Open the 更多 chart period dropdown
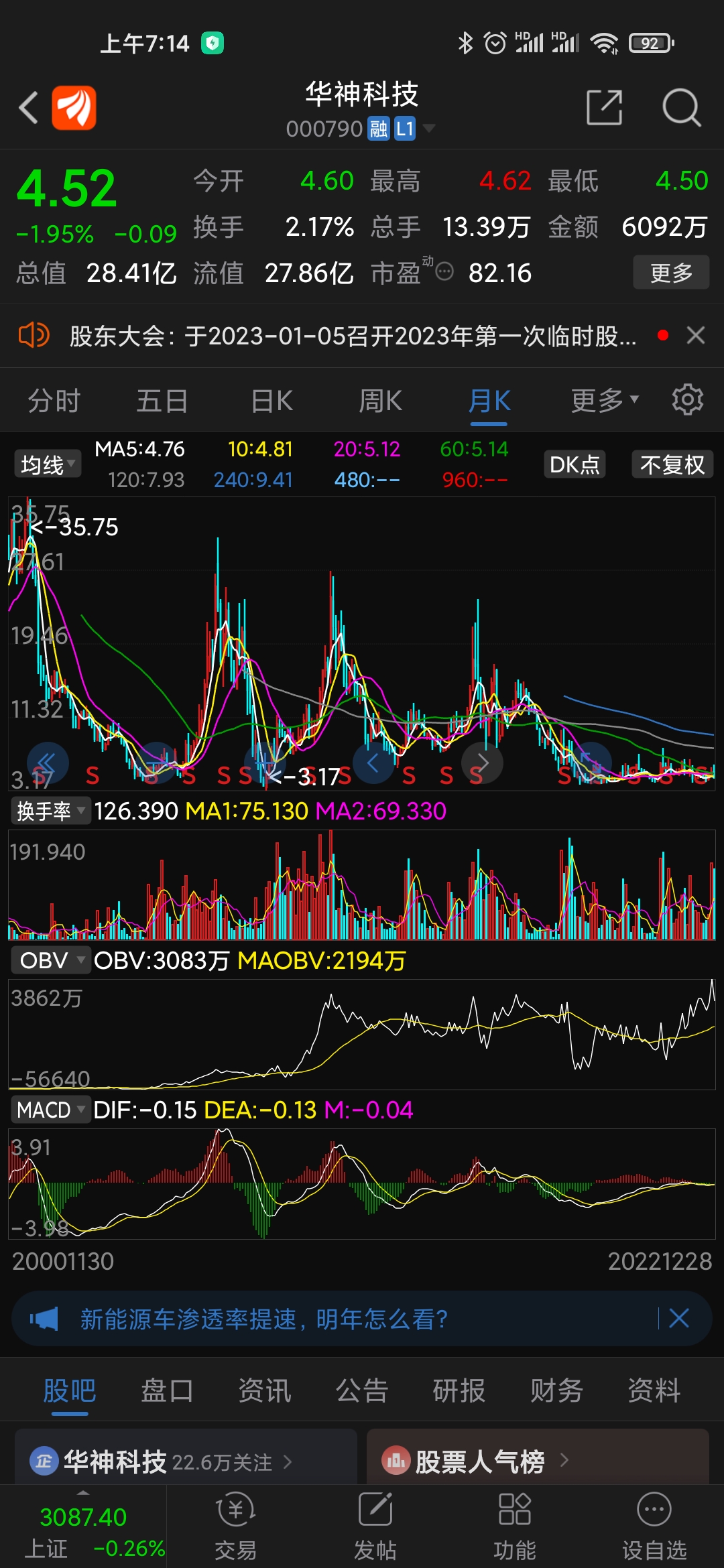 tap(605, 400)
